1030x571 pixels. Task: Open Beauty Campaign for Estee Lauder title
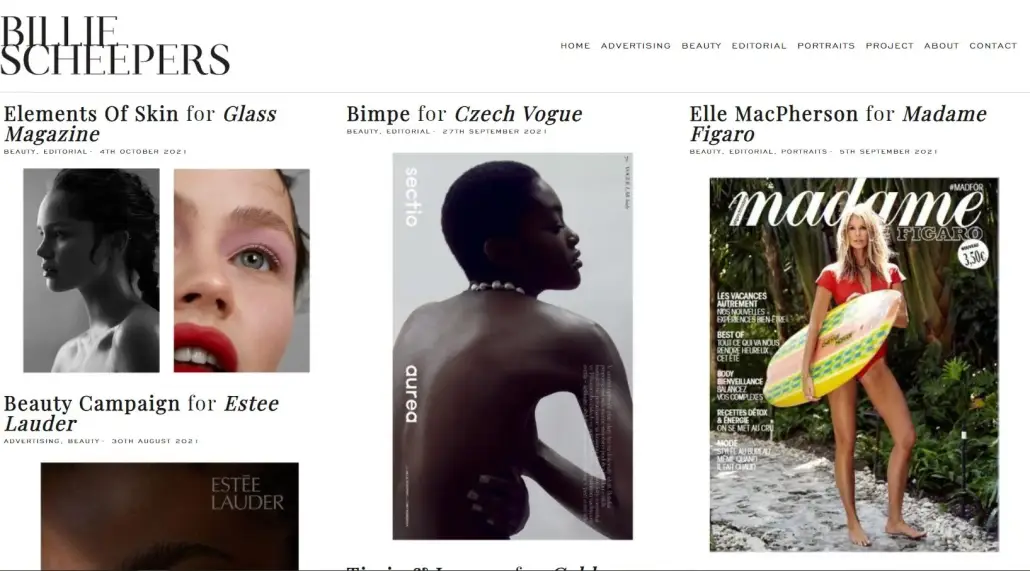point(141,413)
